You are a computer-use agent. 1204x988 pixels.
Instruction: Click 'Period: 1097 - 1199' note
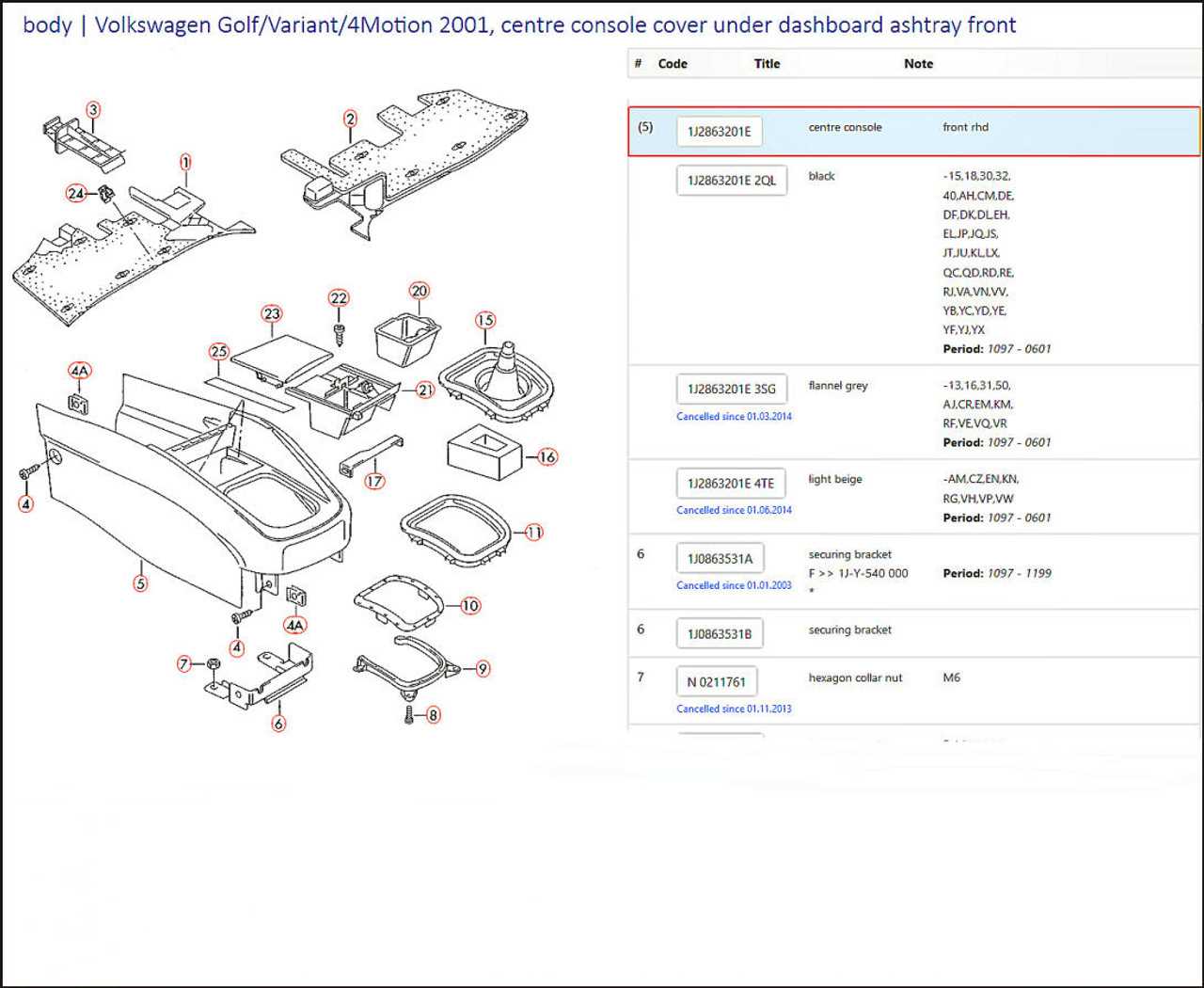pos(997,574)
